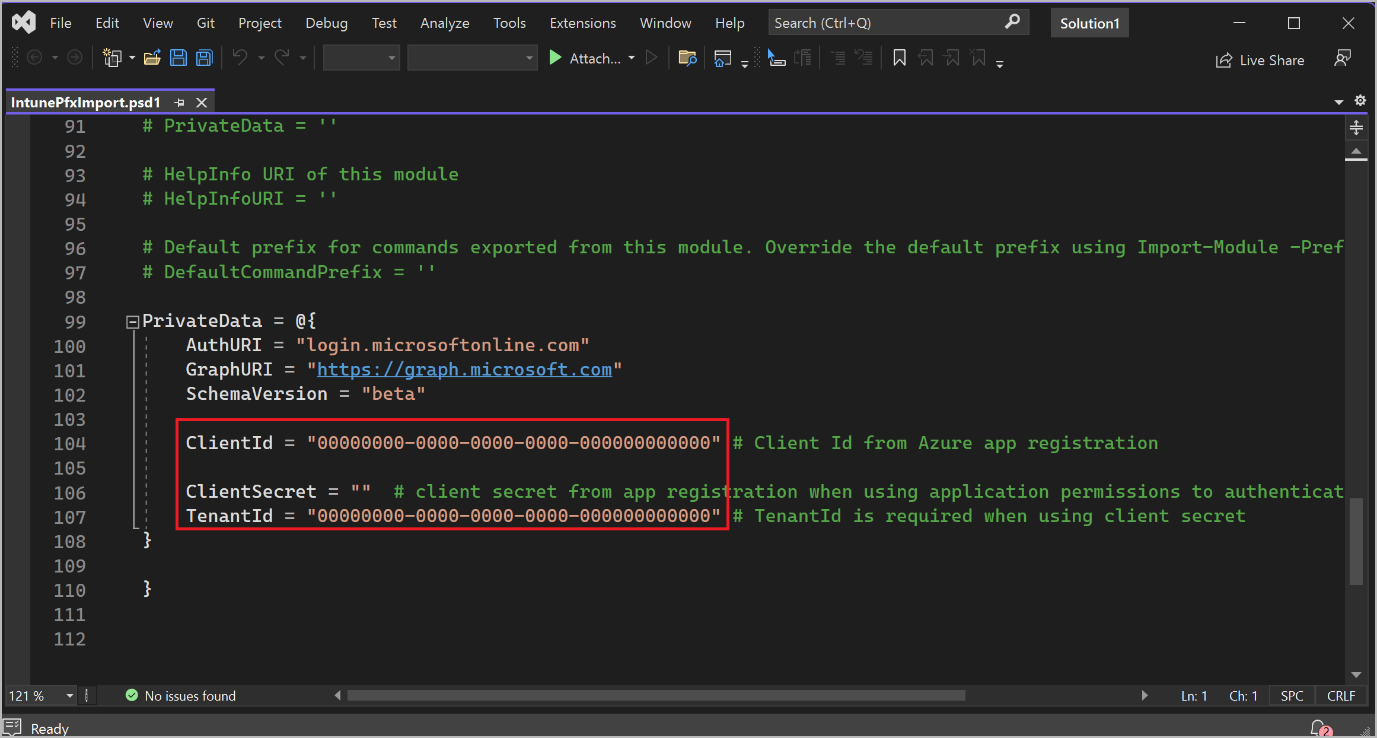1377x738 pixels.
Task: Click the Live Share button
Action: pos(1260,60)
